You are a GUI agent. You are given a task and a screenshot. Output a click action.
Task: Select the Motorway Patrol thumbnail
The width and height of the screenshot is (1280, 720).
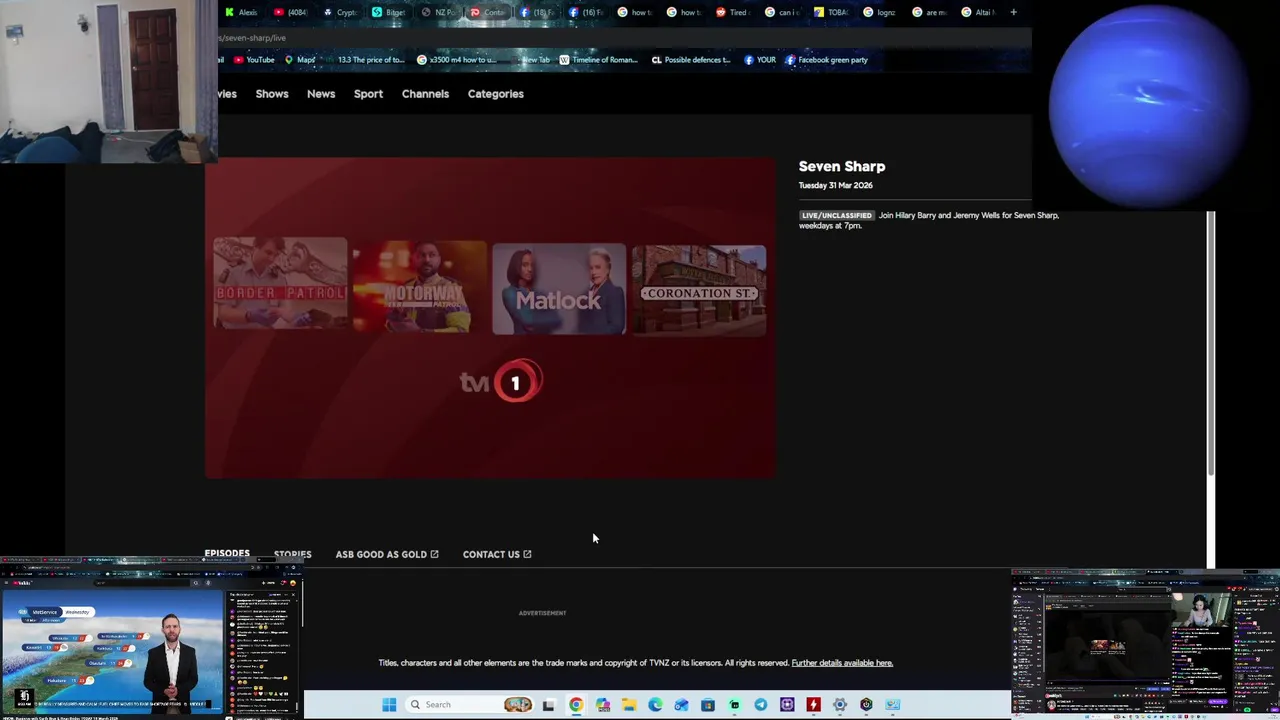419,287
